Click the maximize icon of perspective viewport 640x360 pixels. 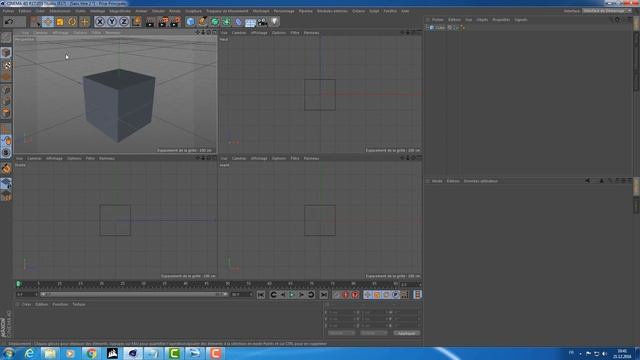214,32
